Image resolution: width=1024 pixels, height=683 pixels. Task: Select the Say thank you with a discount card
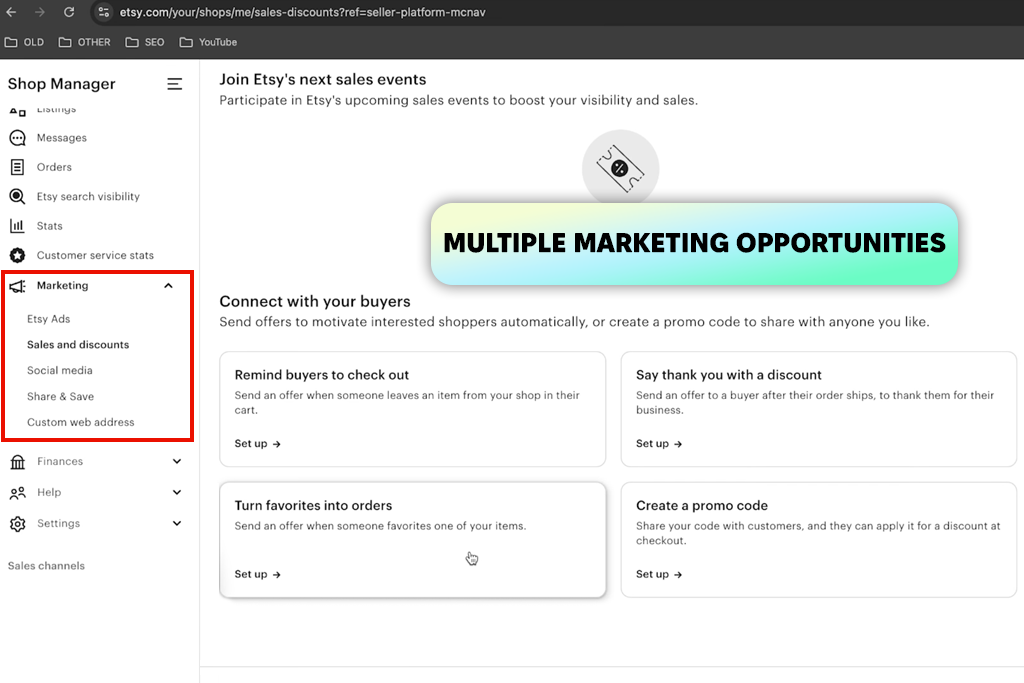point(818,409)
